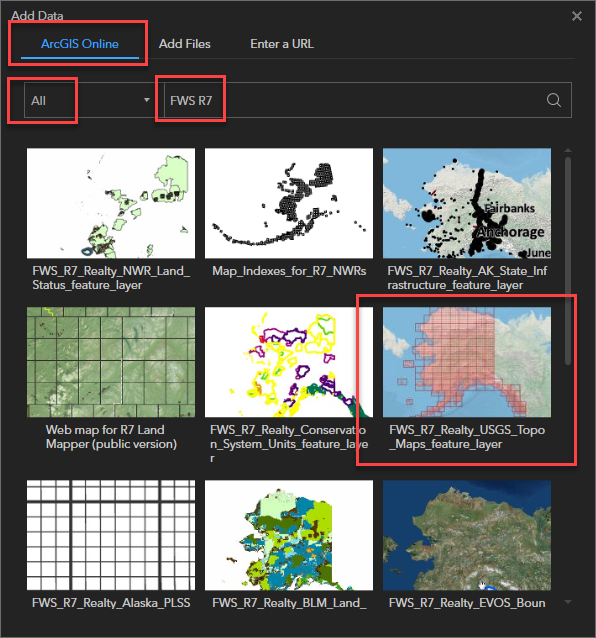This screenshot has width=596, height=638.
Task: Select FWS_R7_Realty_BLM_Land thumbnail
Action: pyautogui.click(x=289, y=535)
